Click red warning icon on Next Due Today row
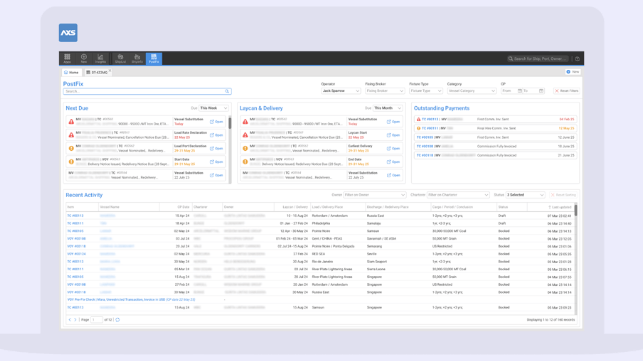Screen dimensions: 643x361 pos(71,121)
